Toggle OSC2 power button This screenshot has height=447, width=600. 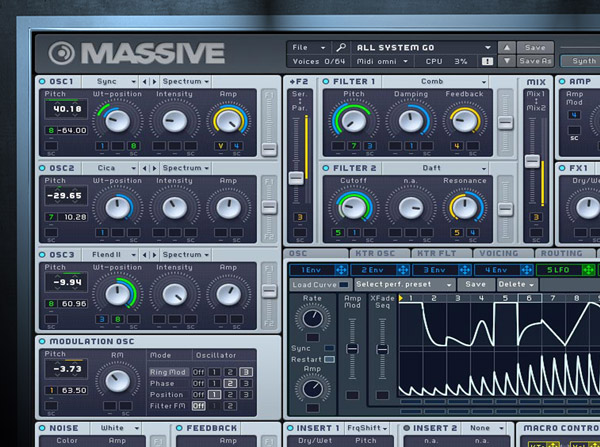(42, 168)
